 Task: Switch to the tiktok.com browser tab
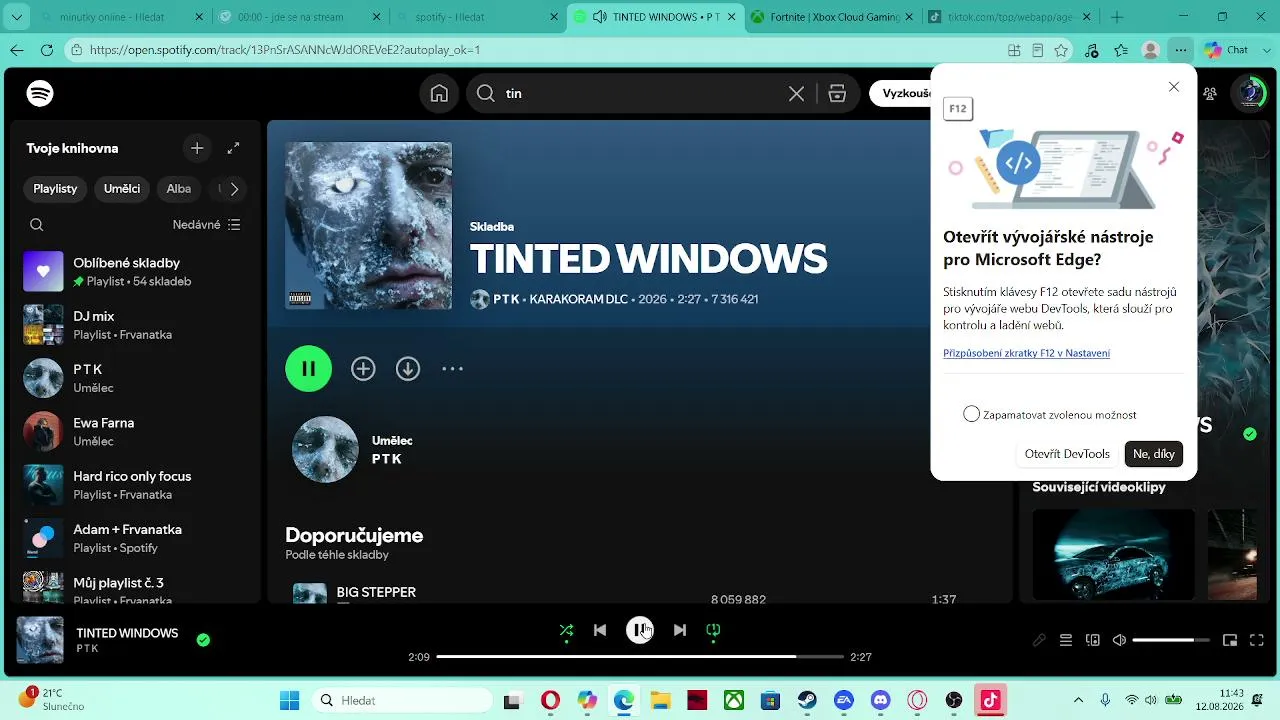click(x=1008, y=17)
